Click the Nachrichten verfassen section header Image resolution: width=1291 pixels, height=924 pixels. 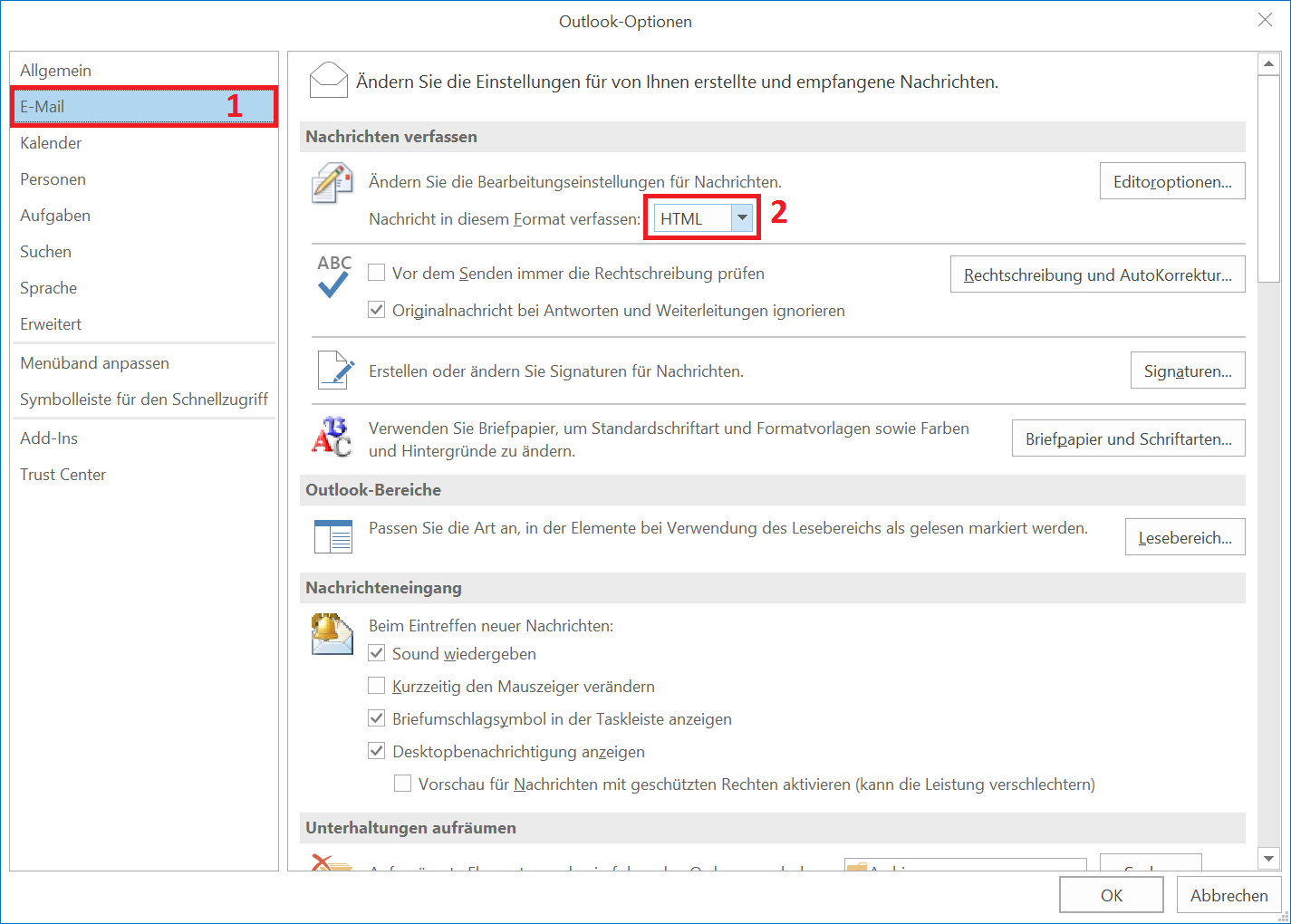[x=775, y=137]
